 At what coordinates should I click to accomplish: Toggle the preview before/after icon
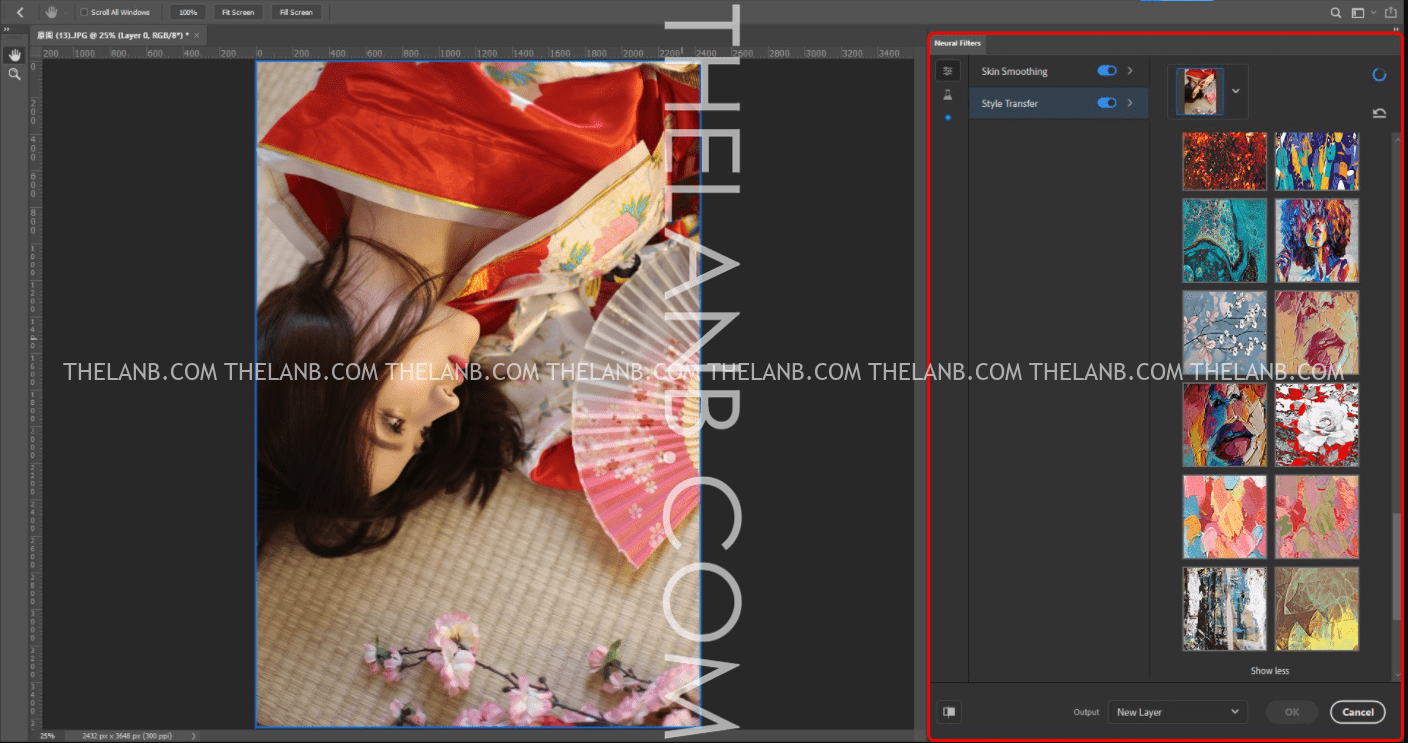pyautogui.click(x=949, y=712)
